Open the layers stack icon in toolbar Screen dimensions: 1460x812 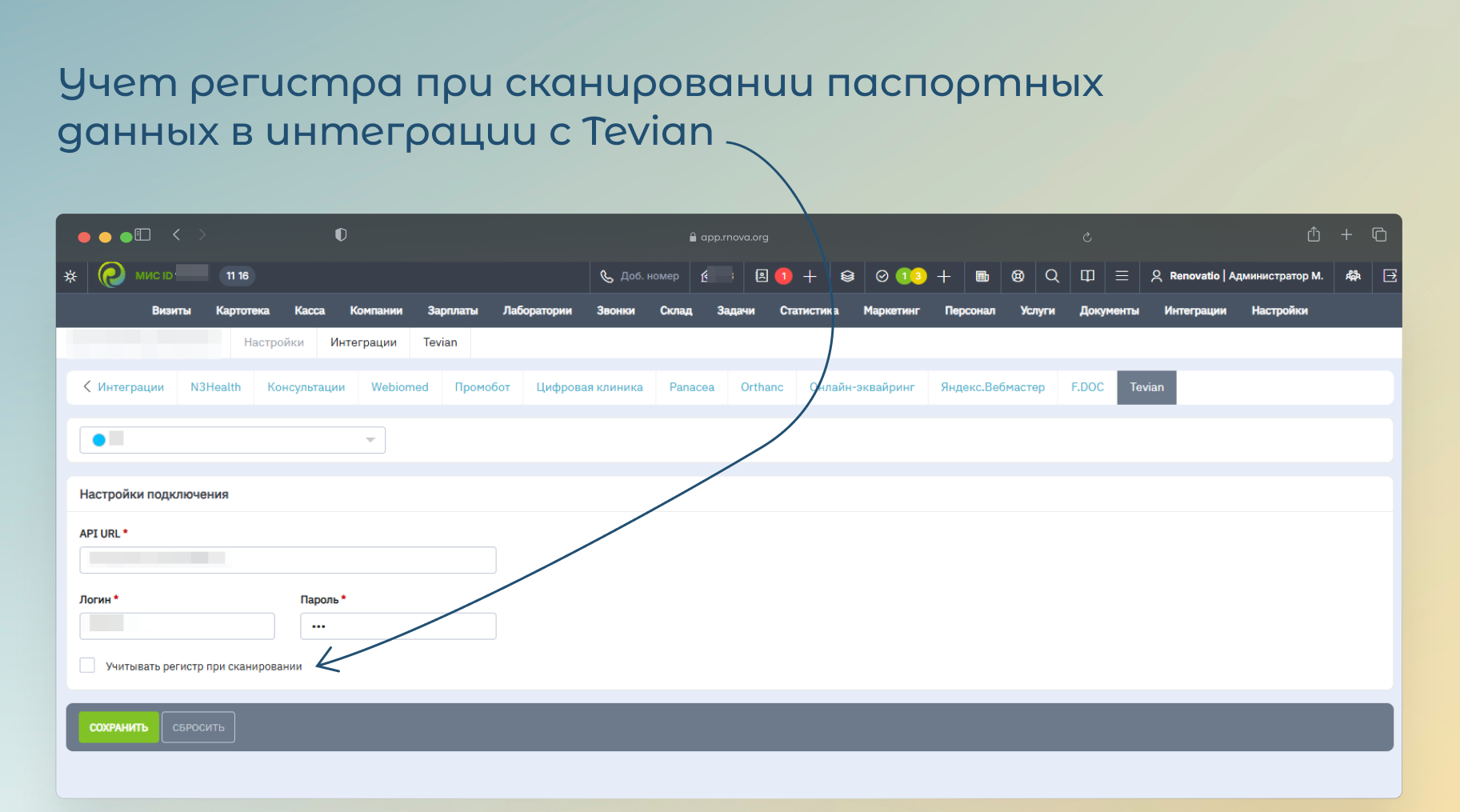847,276
